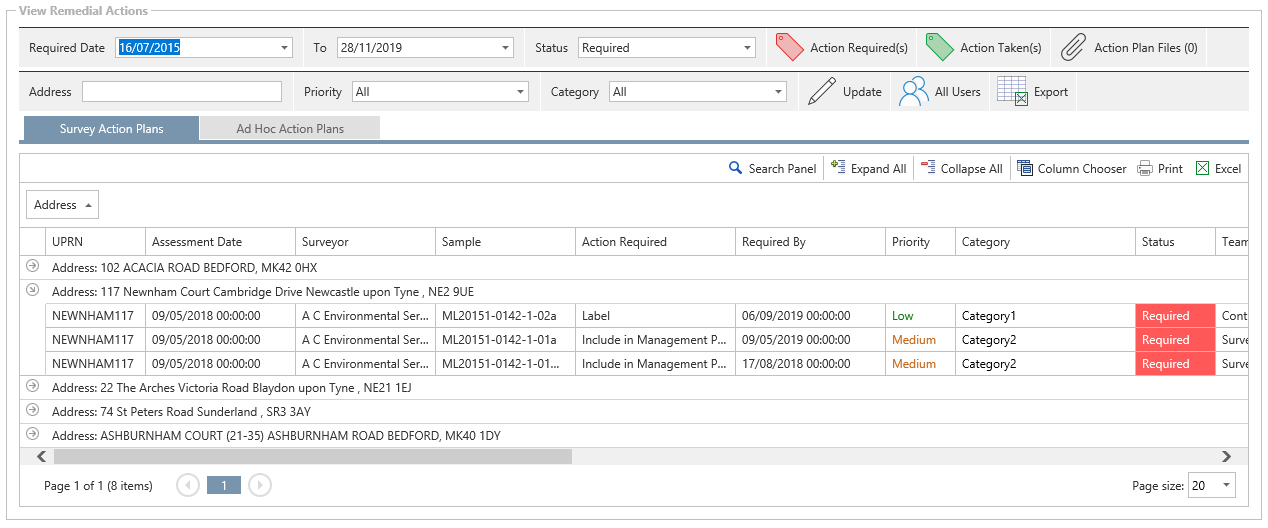
Task: Click the Export spreadsheet icon
Action: pos(1012,92)
